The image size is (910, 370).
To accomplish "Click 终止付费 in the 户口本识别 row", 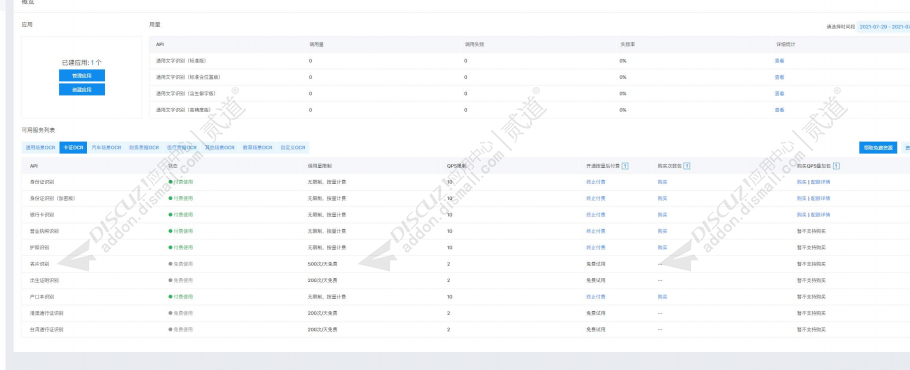I will 595,296.
